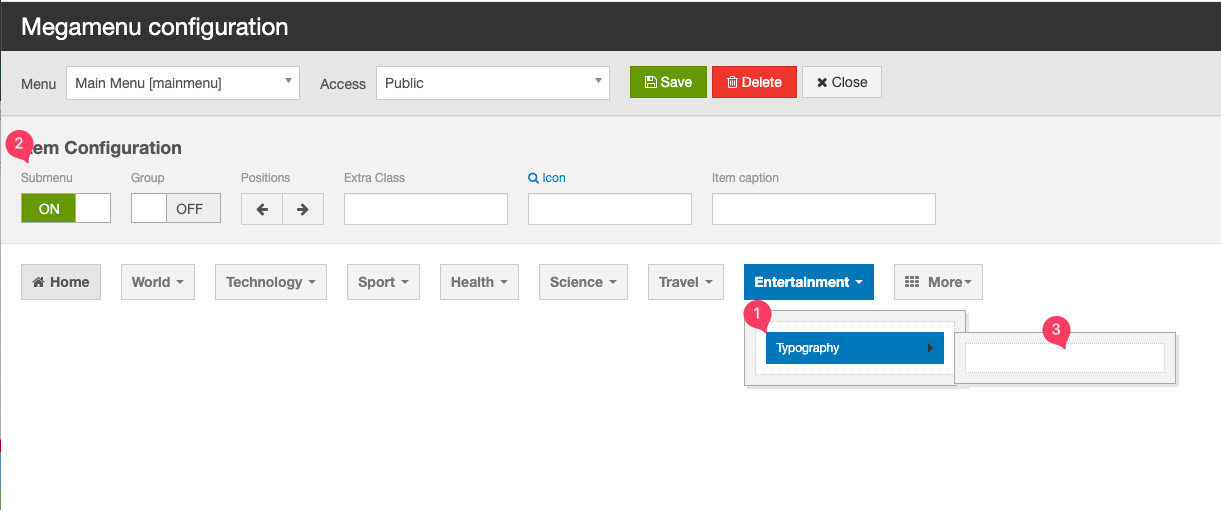Open the Main Menu selection dropdown
Image resolution: width=1221 pixels, height=510 pixels.
[x=183, y=83]
